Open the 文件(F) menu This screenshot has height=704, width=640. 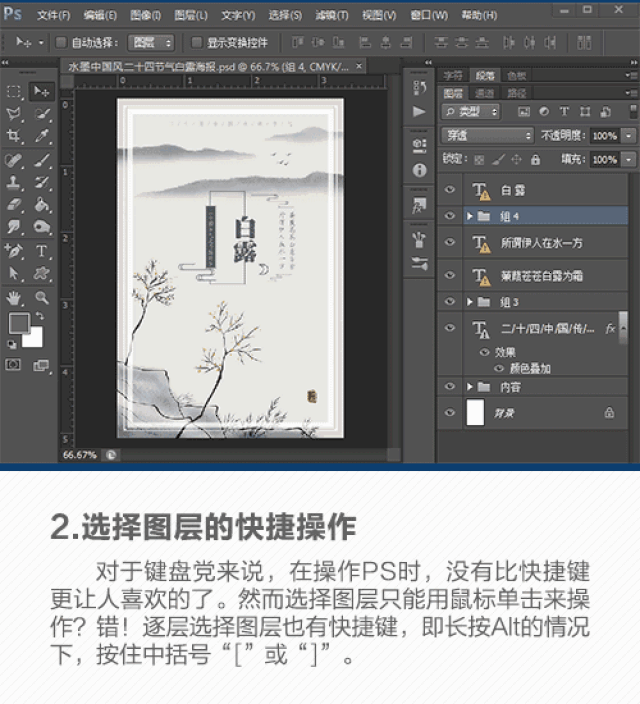pos(53,15)
